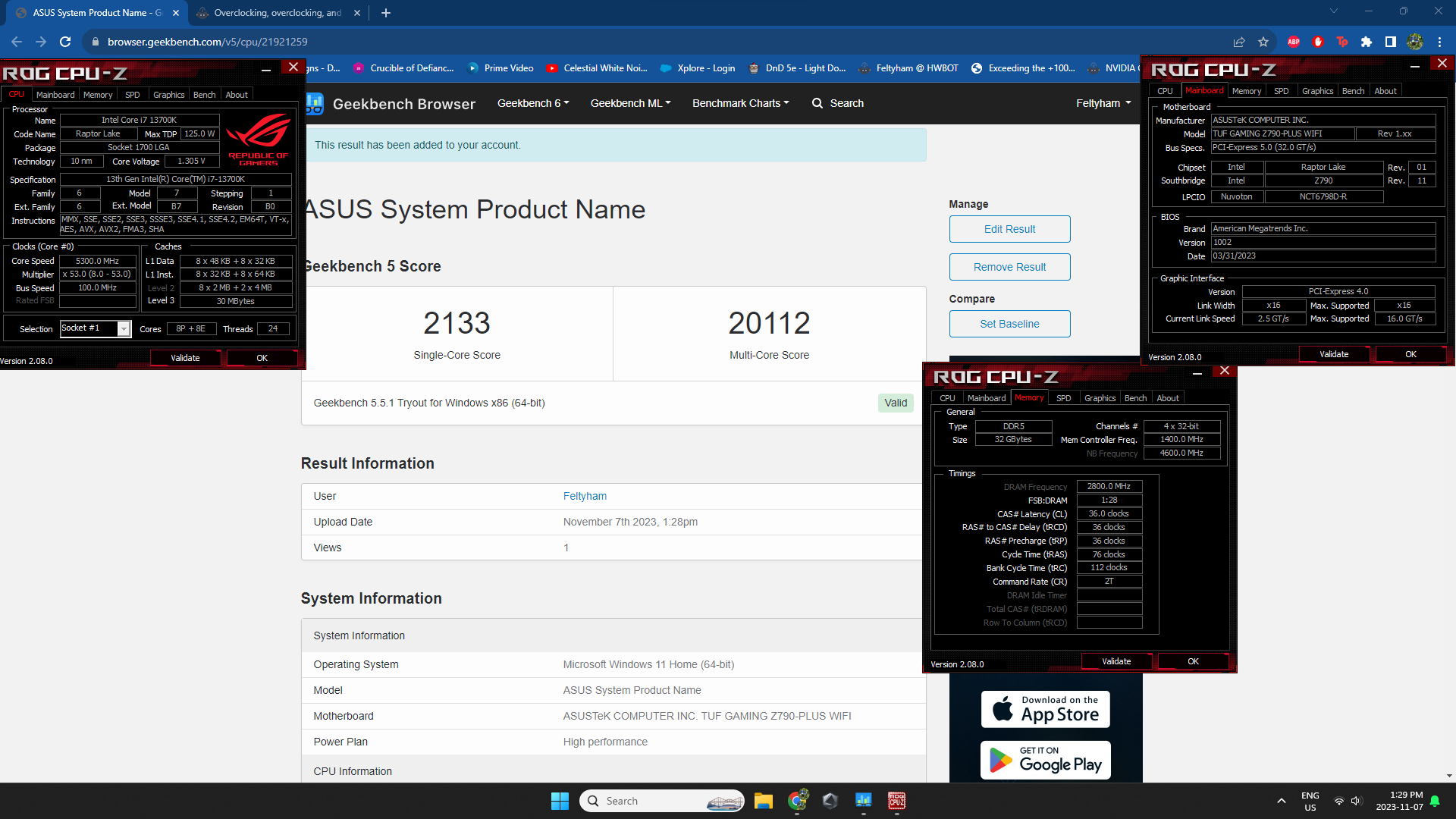The width and height of the screenshot is (1456, 819).
Task: Open Graphics tab in the Memory CPU-Z window
Action: tap(1100, 398)
